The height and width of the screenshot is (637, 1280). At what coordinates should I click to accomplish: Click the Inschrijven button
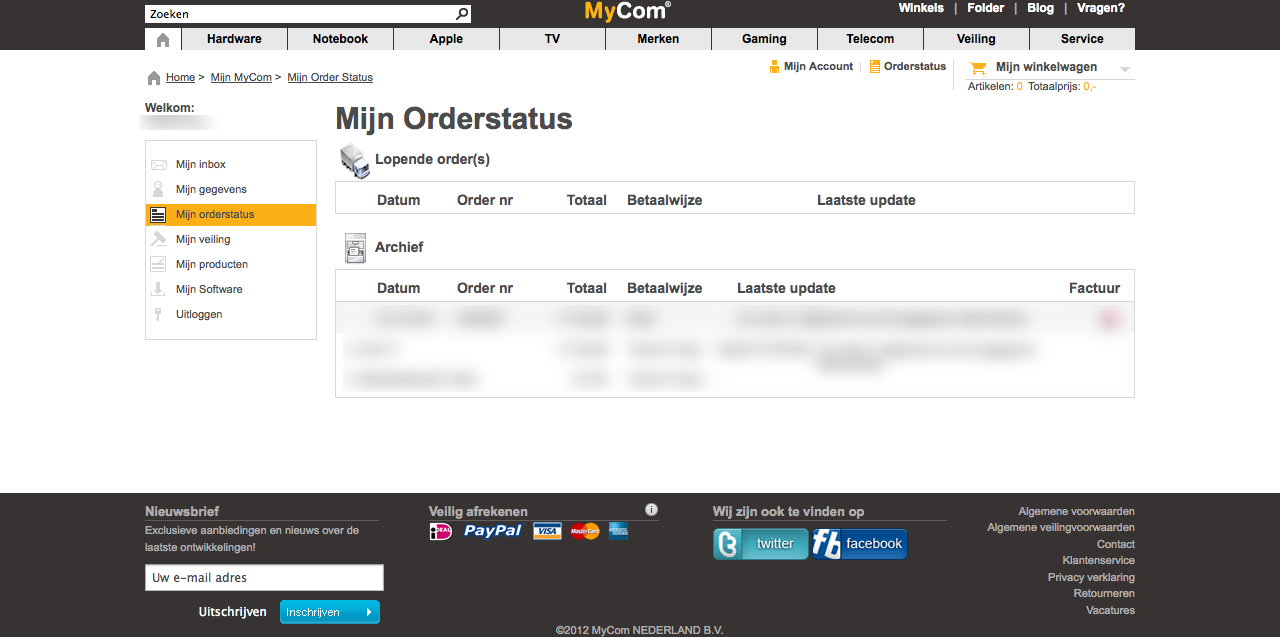330,612
